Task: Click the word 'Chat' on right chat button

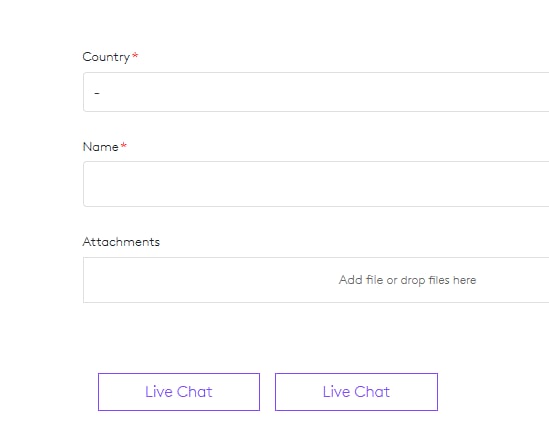Action: click(x=372, y=392)
